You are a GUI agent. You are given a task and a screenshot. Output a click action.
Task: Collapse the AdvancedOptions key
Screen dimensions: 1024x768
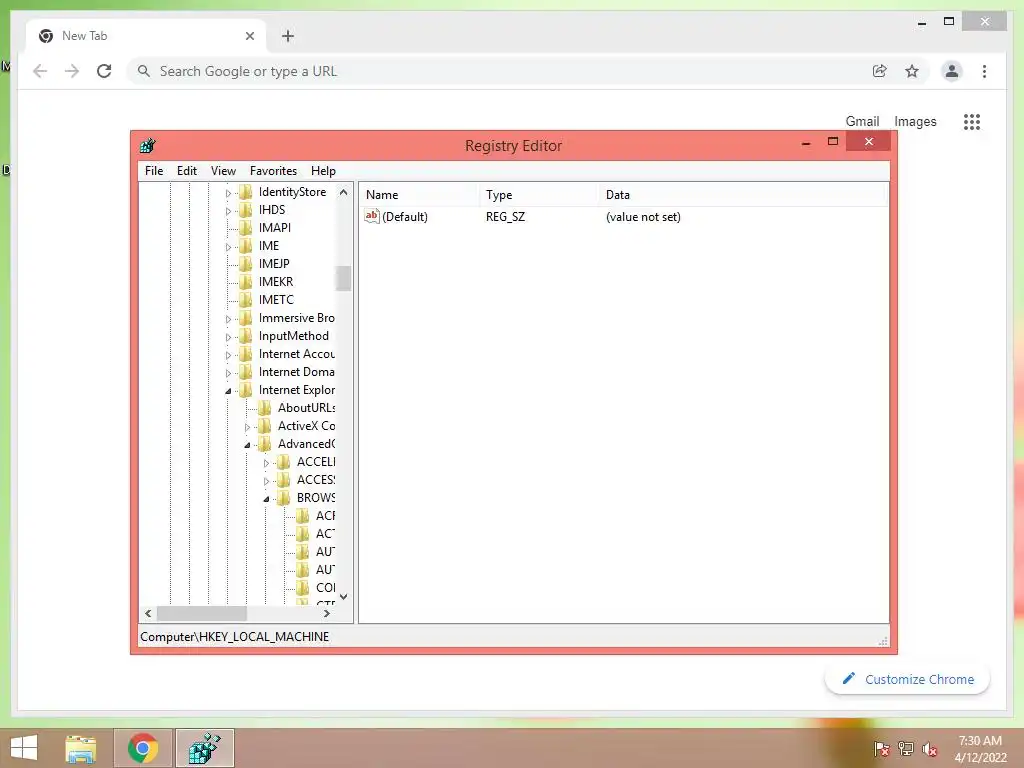pyautogui.click(x=247, y=445)
